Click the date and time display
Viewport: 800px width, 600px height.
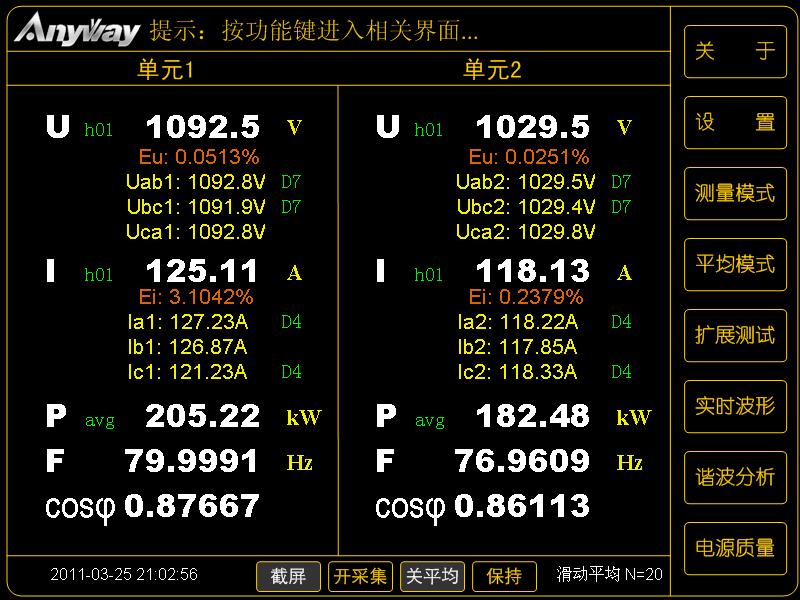124,575
